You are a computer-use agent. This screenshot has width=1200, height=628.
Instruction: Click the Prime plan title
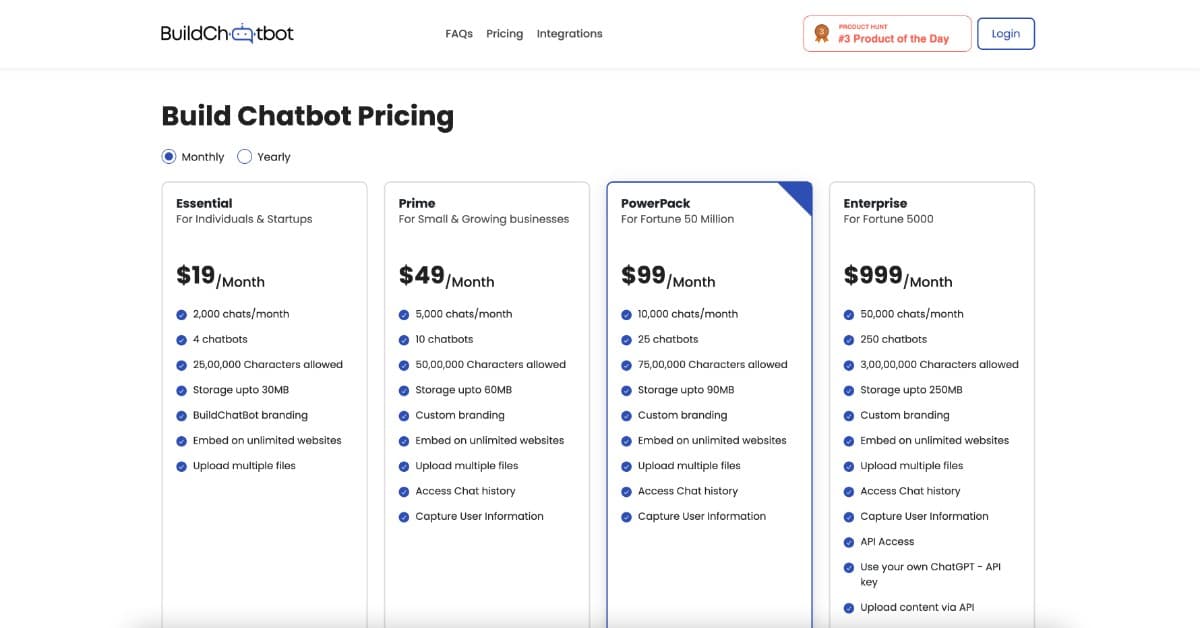click(x=417, y=203)
